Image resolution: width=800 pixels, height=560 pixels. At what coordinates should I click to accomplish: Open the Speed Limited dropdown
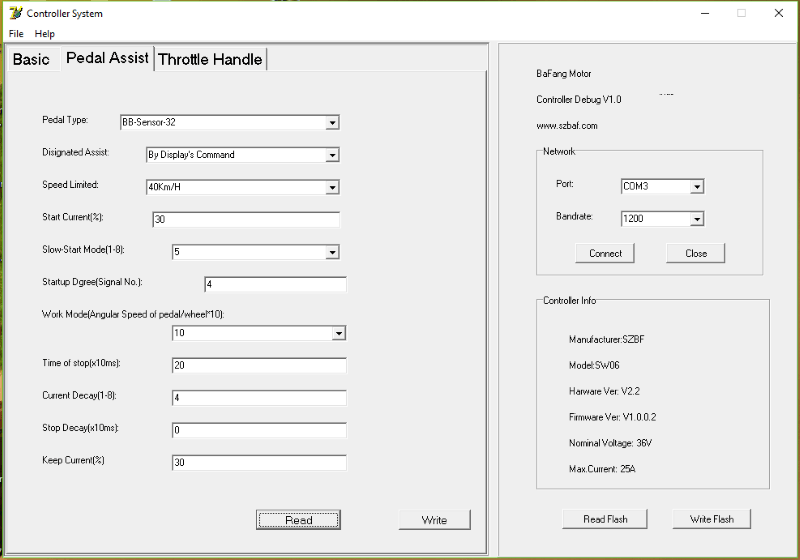pyautogui.click(x=332, y=188)
